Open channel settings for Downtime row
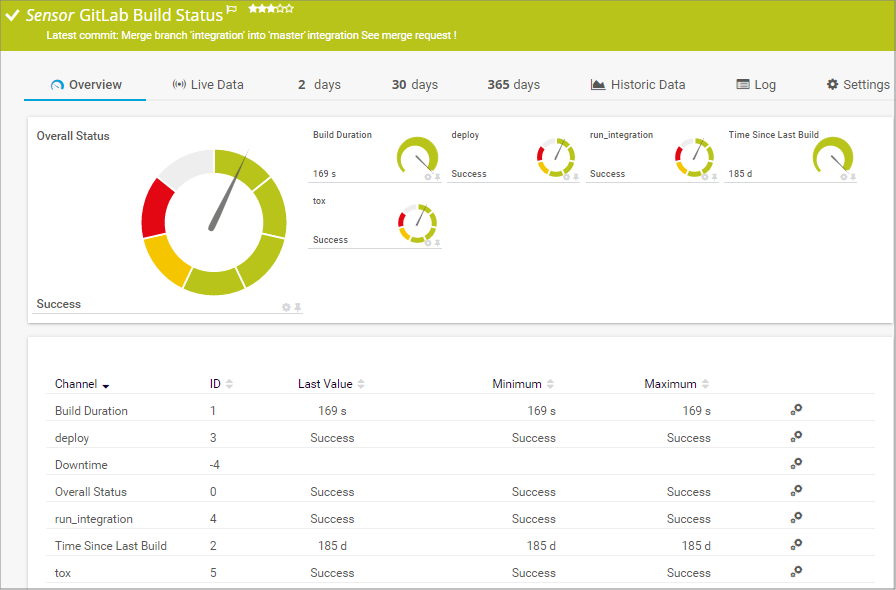 tap(796, 464)
